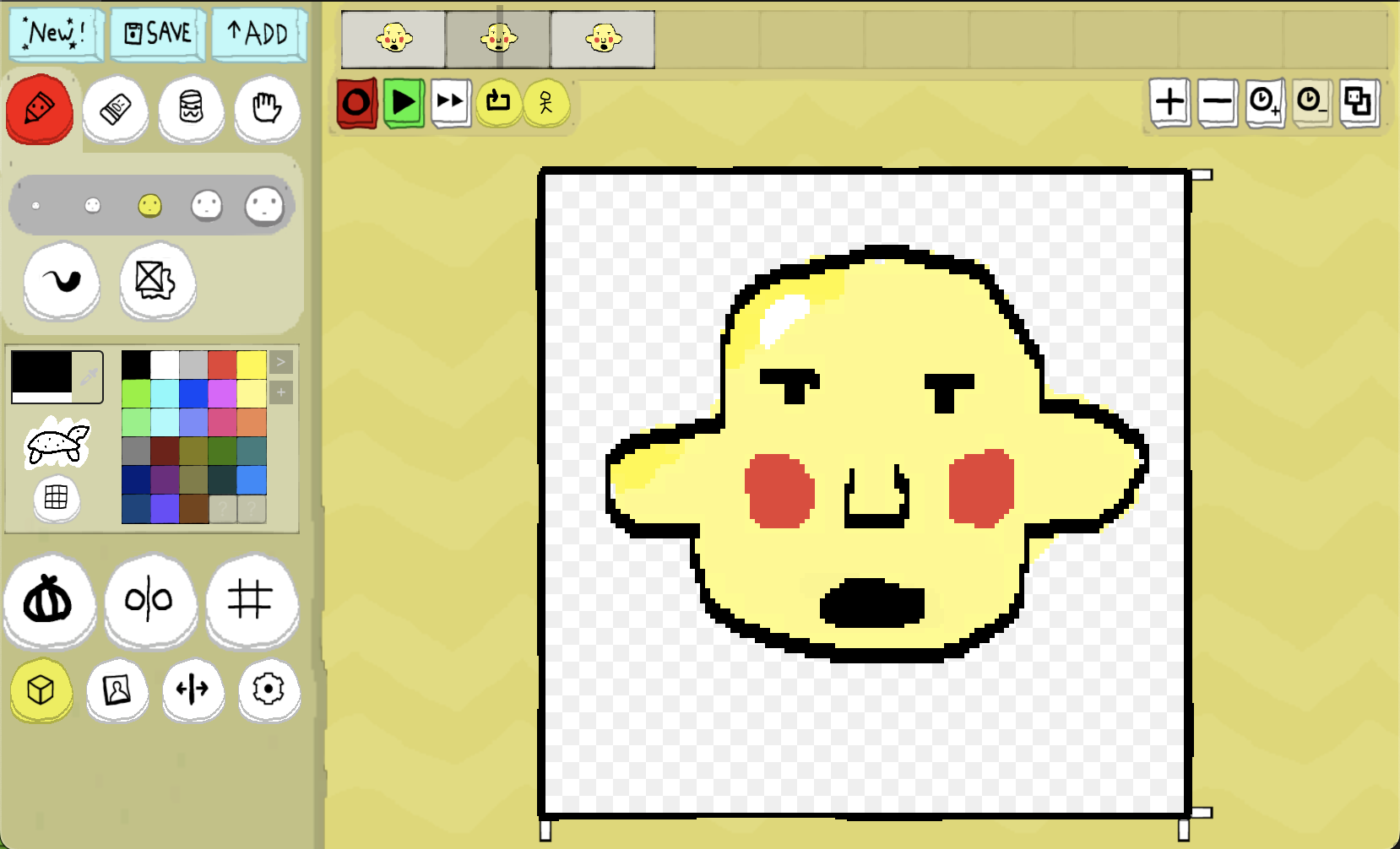Expand the color palette with the arrow
This screenshot has height=849, width=1400.
click(280, 361)
